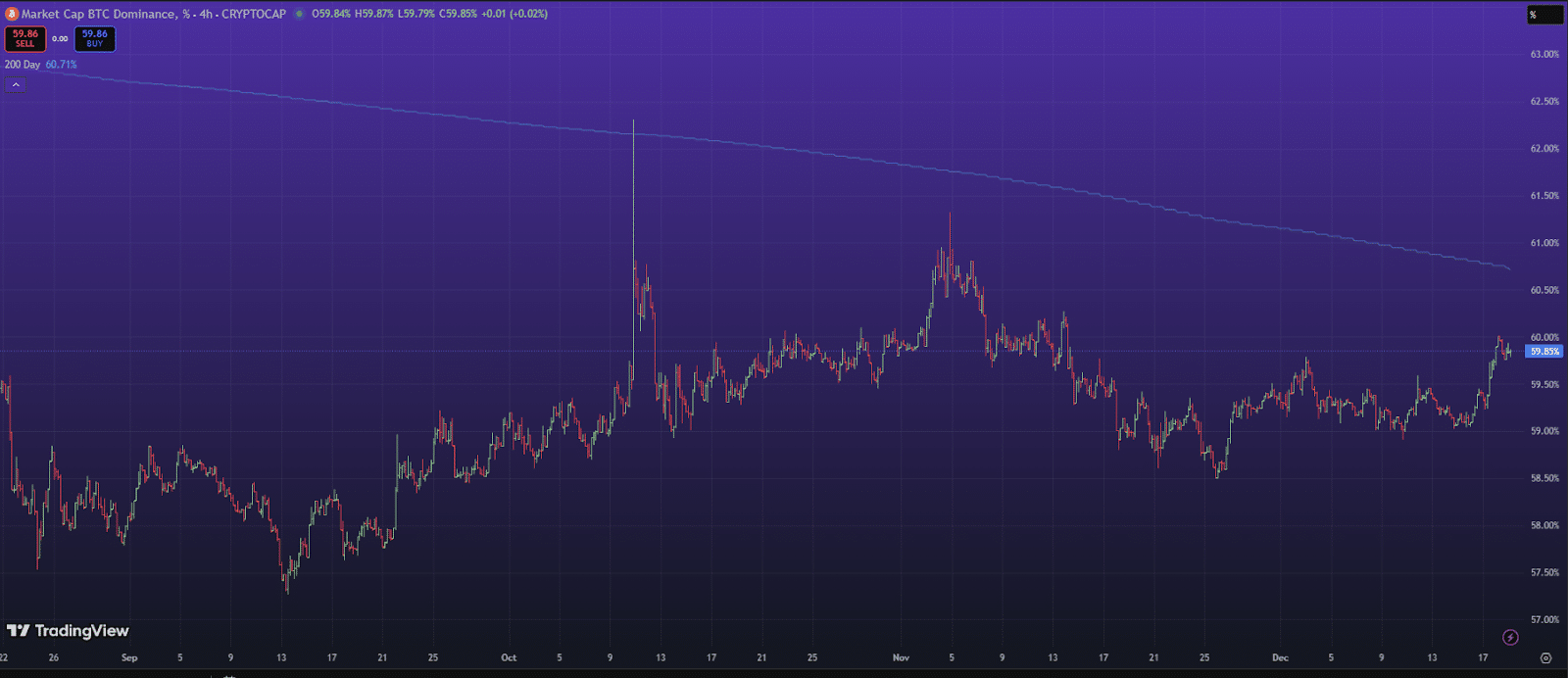This screenshot has width=1568, height=678.
Task: Click the TradingView logo
Action: (x=68, y=631)
